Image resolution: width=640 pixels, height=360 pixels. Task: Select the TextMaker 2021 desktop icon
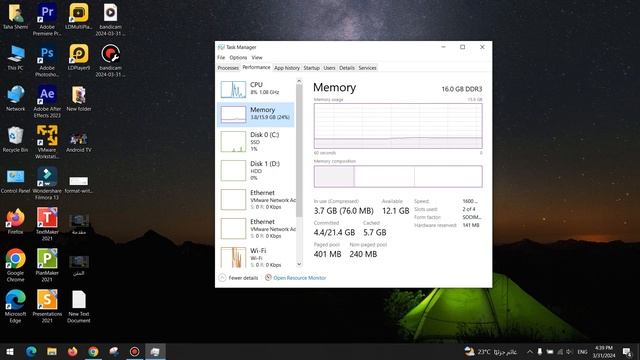tap(47, 224)
